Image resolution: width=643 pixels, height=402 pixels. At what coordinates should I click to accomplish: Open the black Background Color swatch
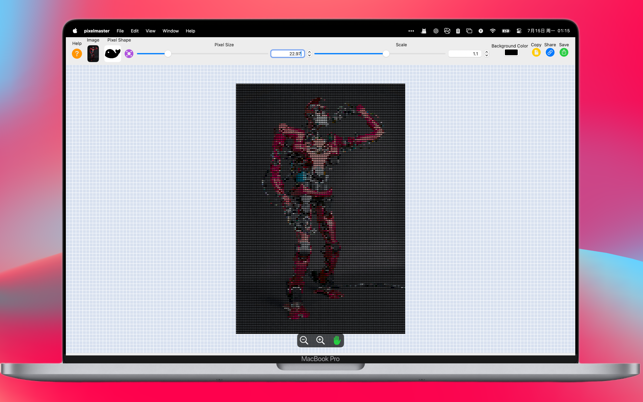pyautogui.click(x=511, y=52)
